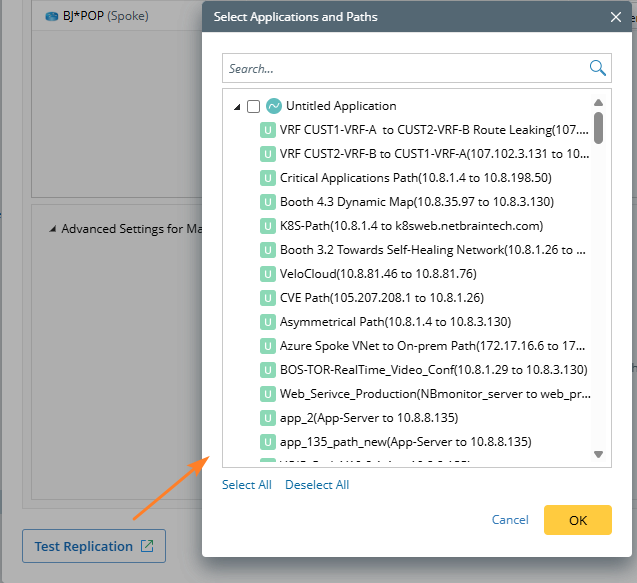Click the external link icon on Test Replication
The width and height of the screenshot is (637, 583).
coord(147,546)
